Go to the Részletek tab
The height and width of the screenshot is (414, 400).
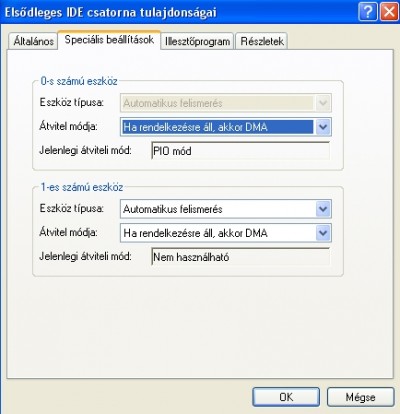click(x=262, y=41)
